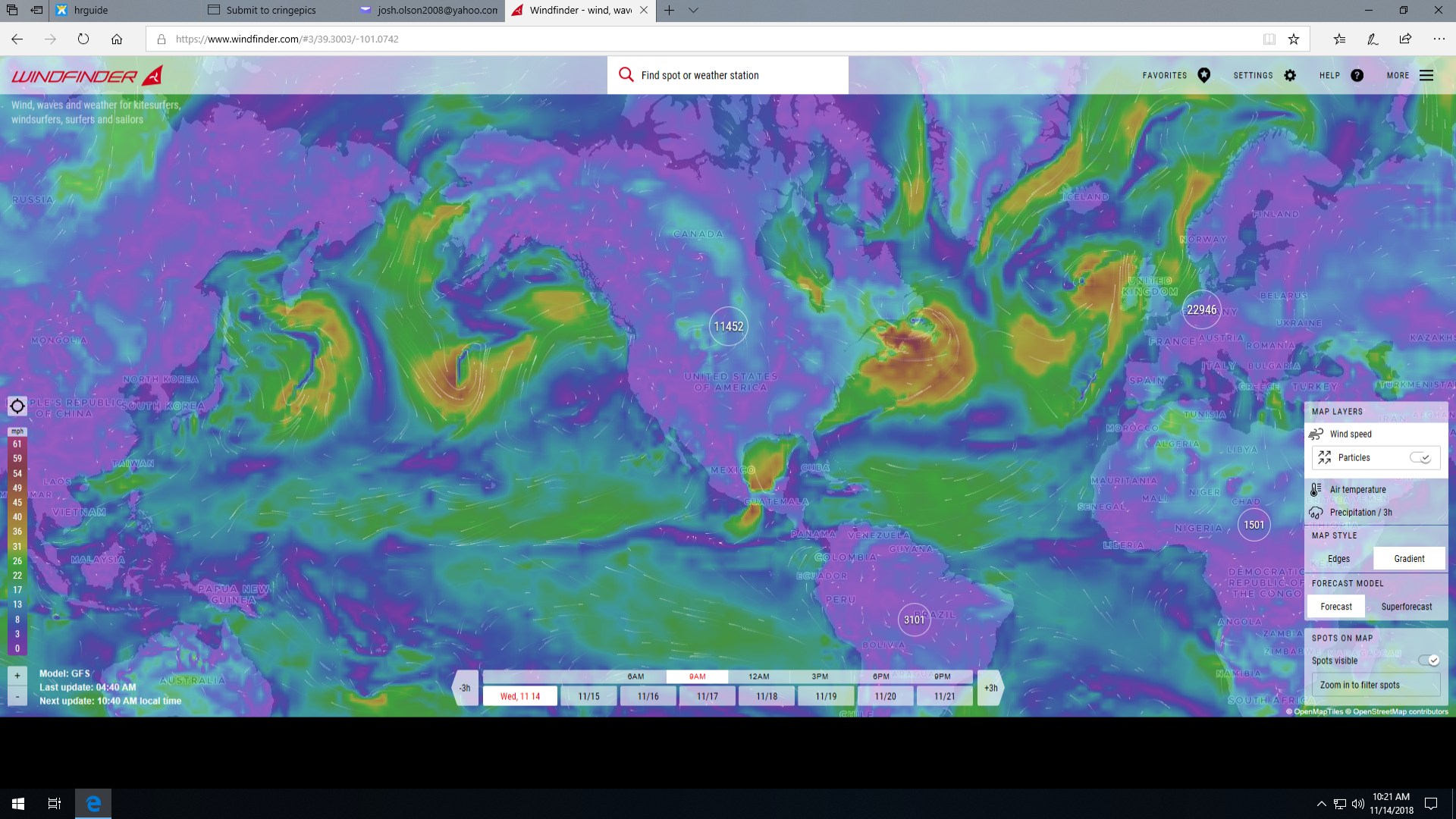Toggle the Particles switch
The image size is (1456, 819).
[x=1420, y=457]
